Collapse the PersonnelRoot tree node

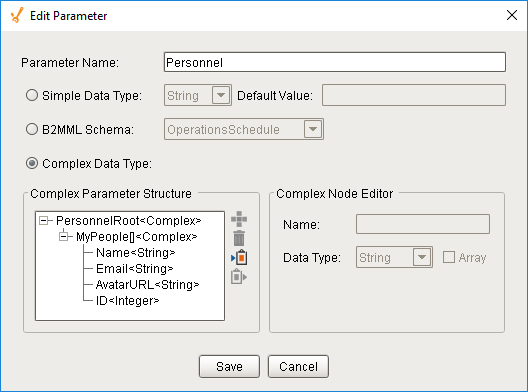coord(44,221)
